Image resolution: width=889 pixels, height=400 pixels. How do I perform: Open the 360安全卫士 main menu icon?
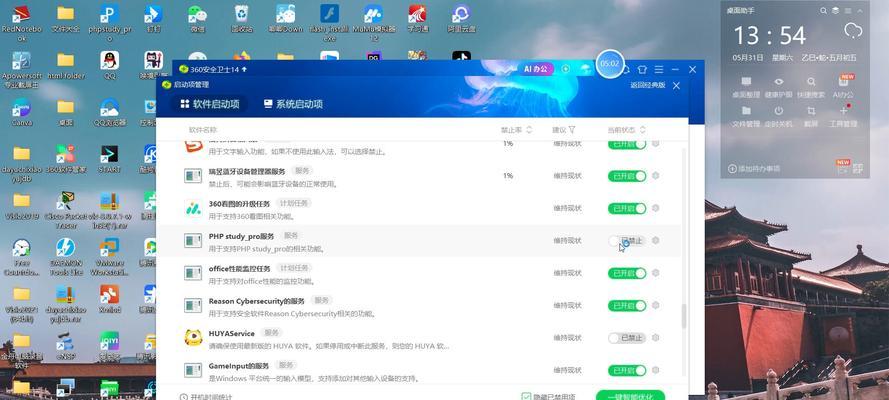659,69
